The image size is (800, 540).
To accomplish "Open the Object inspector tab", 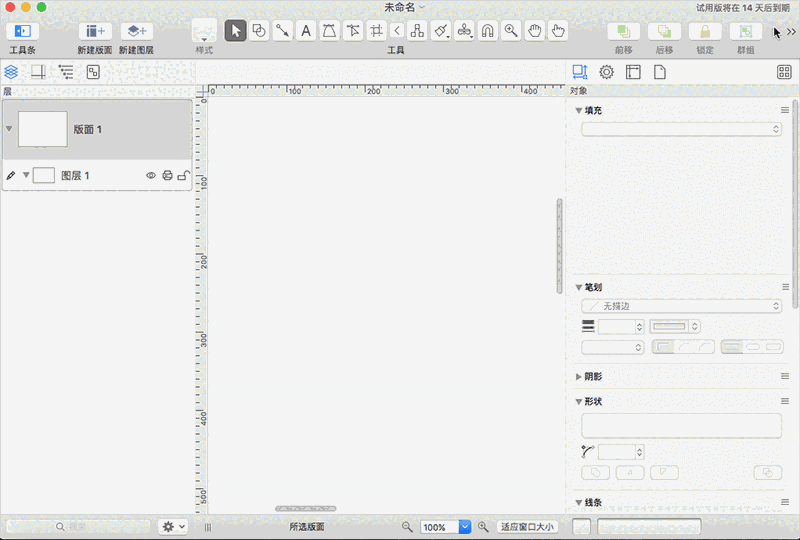I will coord(580,72).
